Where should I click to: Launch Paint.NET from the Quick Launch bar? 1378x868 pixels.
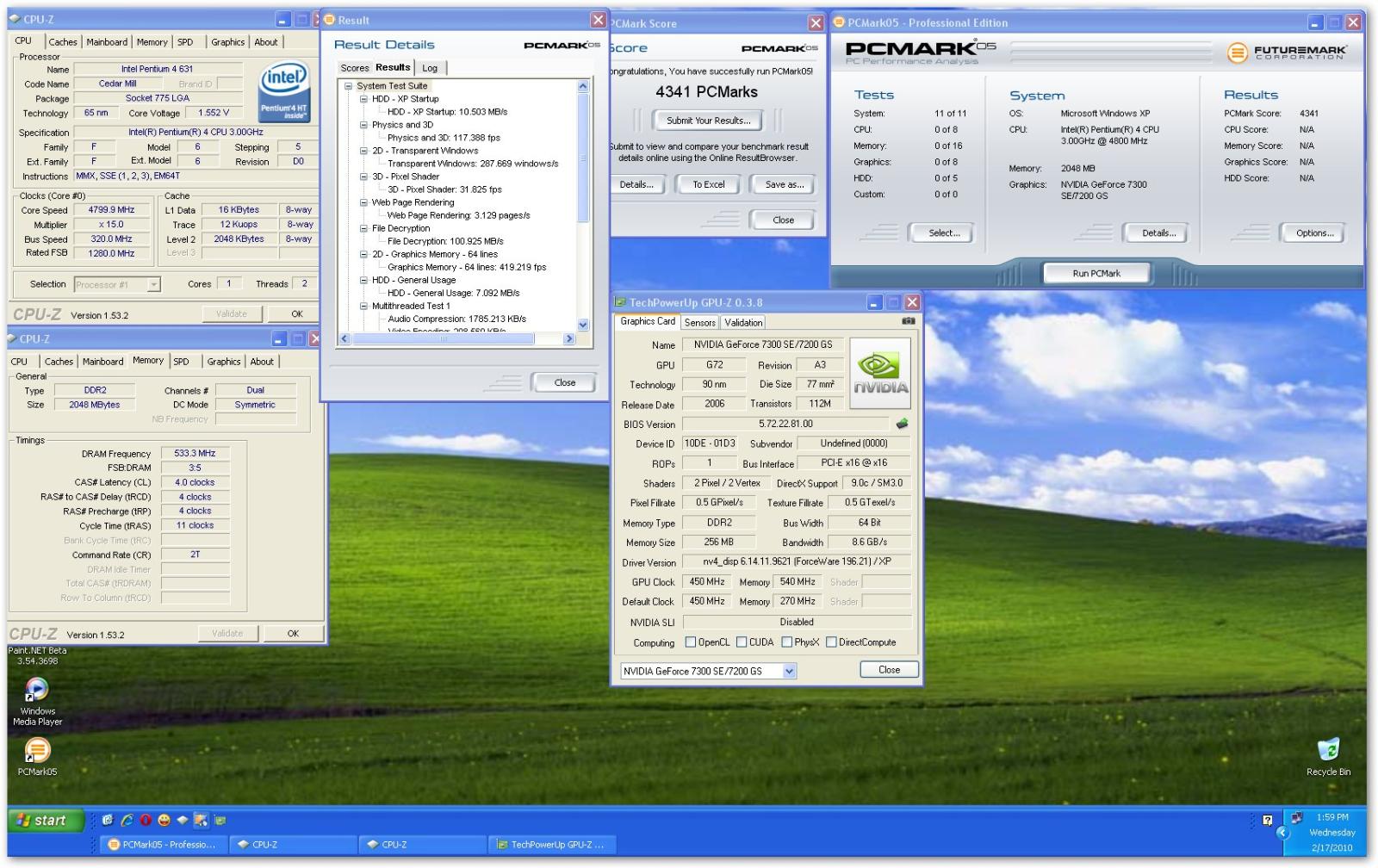pos(201,821)
